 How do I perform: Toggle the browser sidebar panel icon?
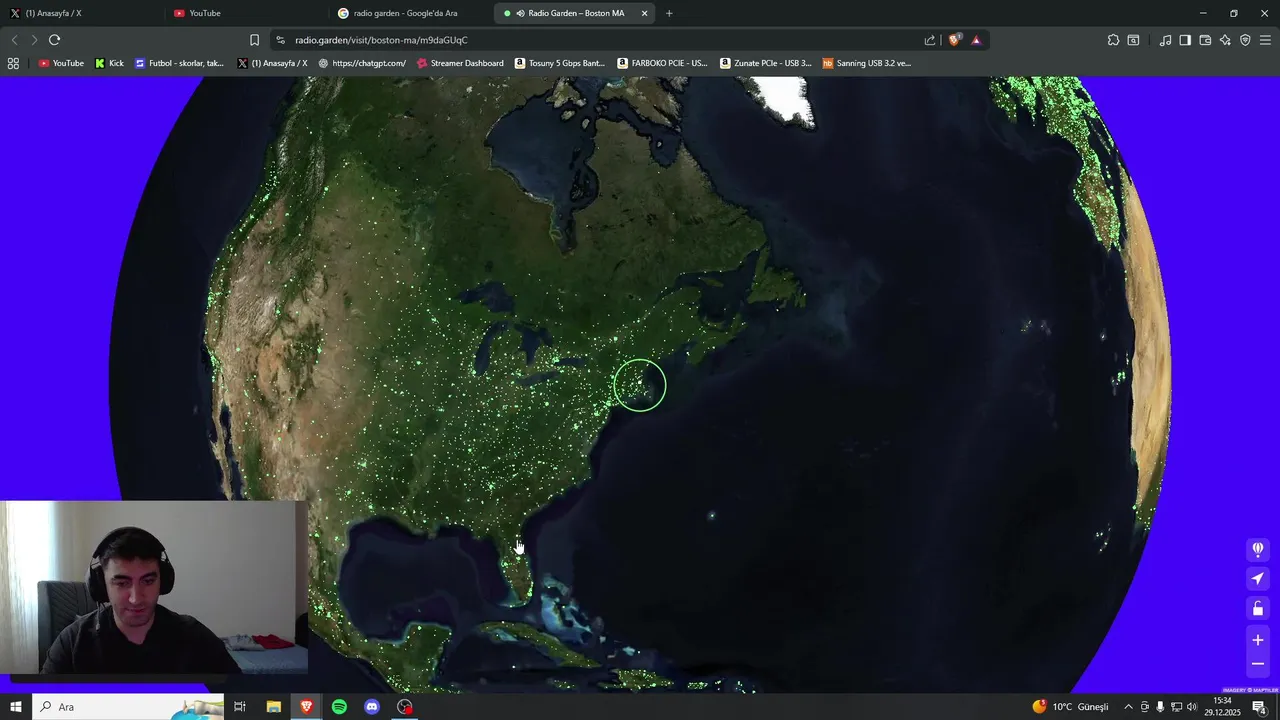coord(1185,40)
